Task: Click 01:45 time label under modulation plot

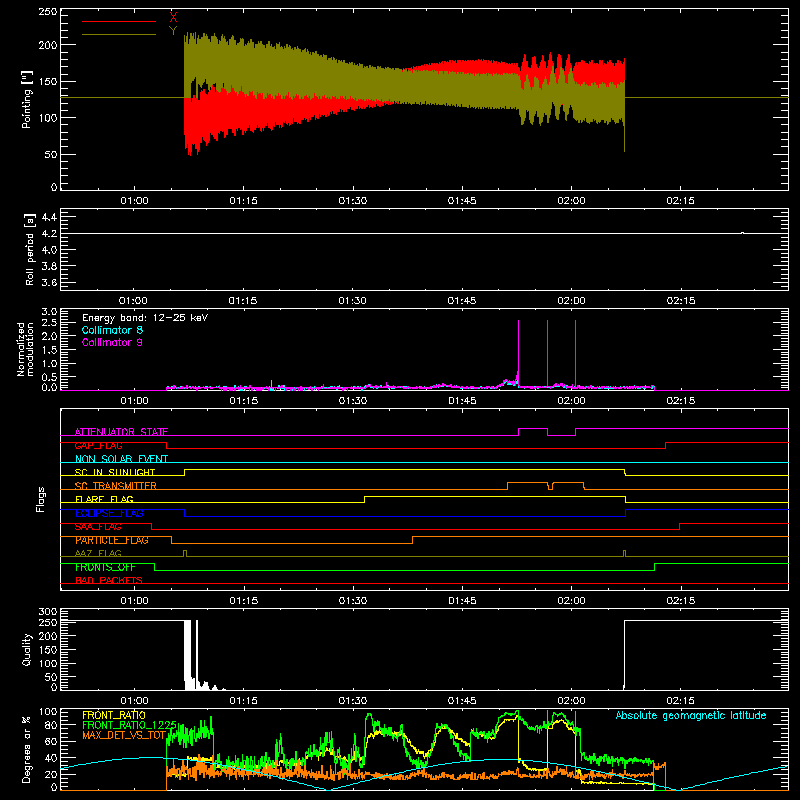Action: [462, 401]
